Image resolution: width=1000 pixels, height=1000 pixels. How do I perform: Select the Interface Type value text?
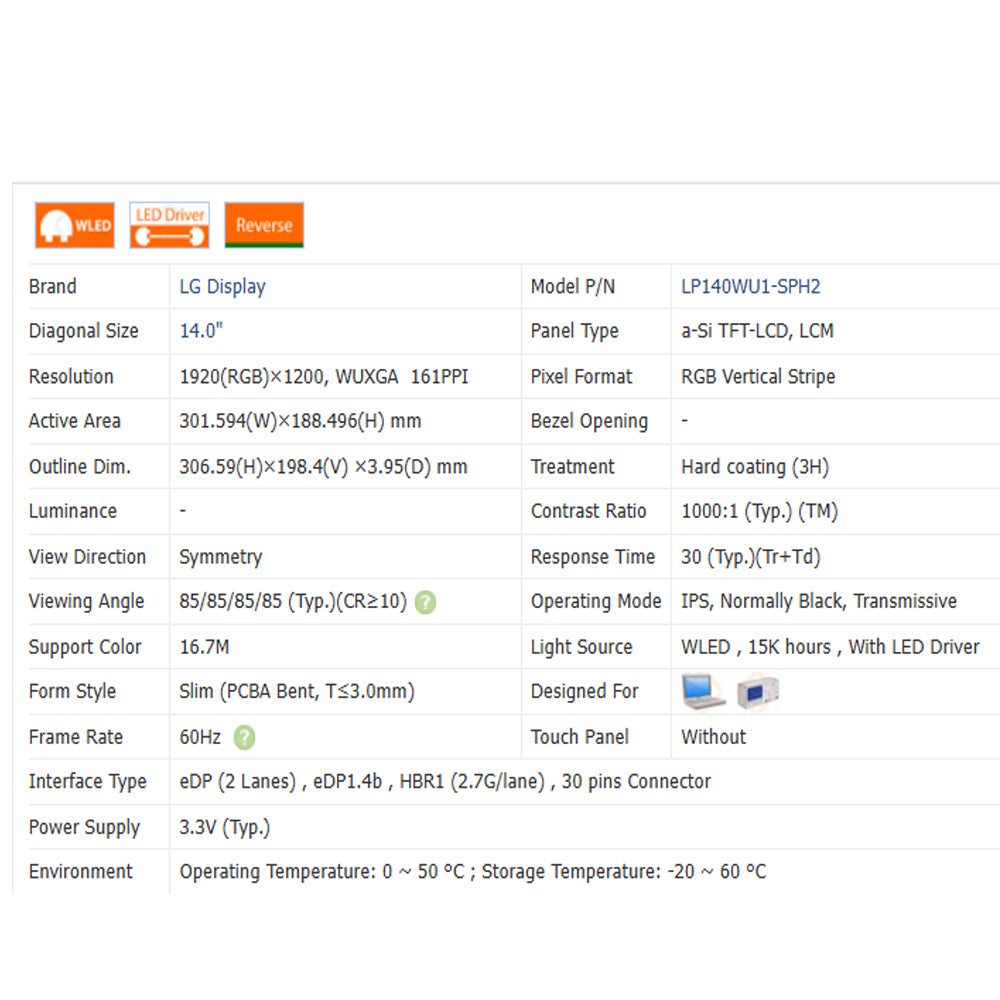coord(445,782)
